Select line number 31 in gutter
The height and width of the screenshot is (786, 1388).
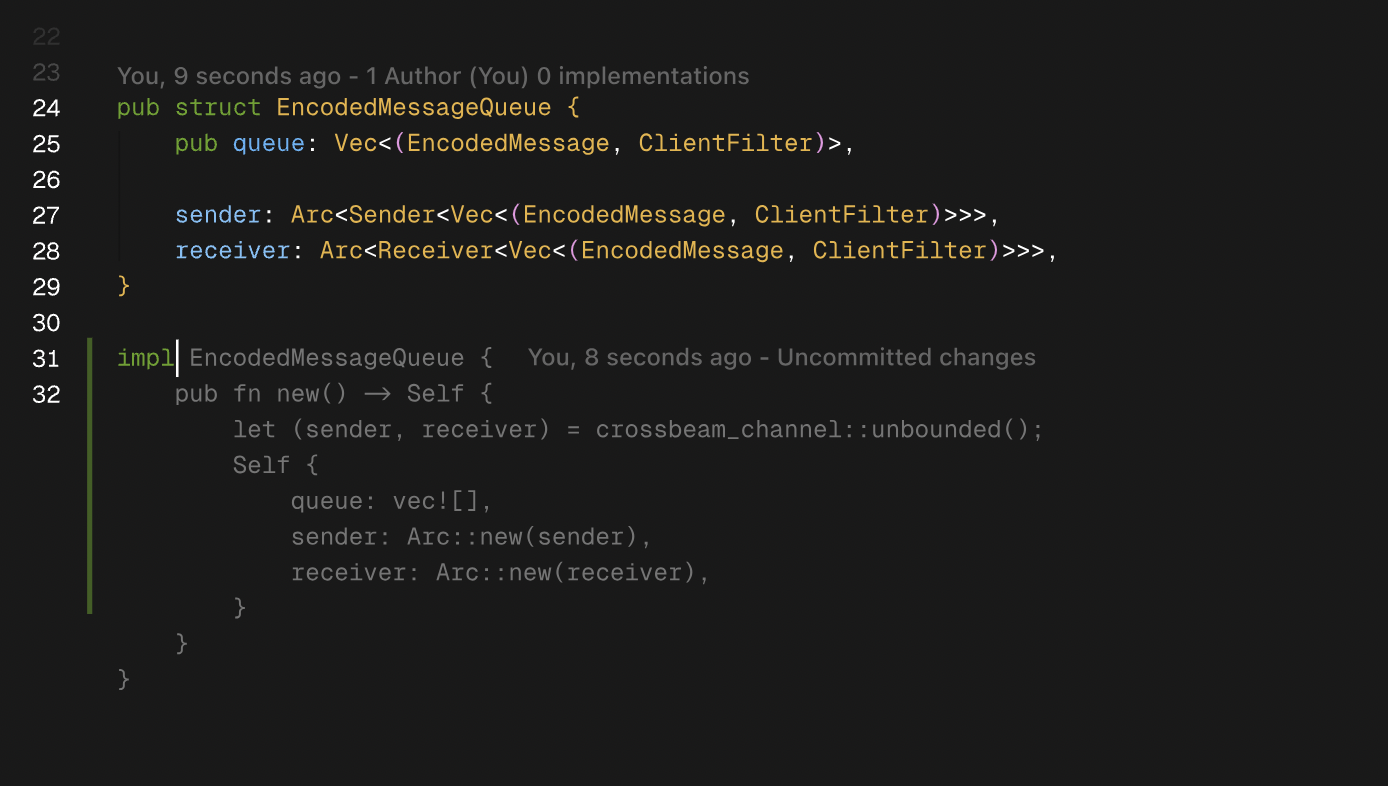coord(46,358)
